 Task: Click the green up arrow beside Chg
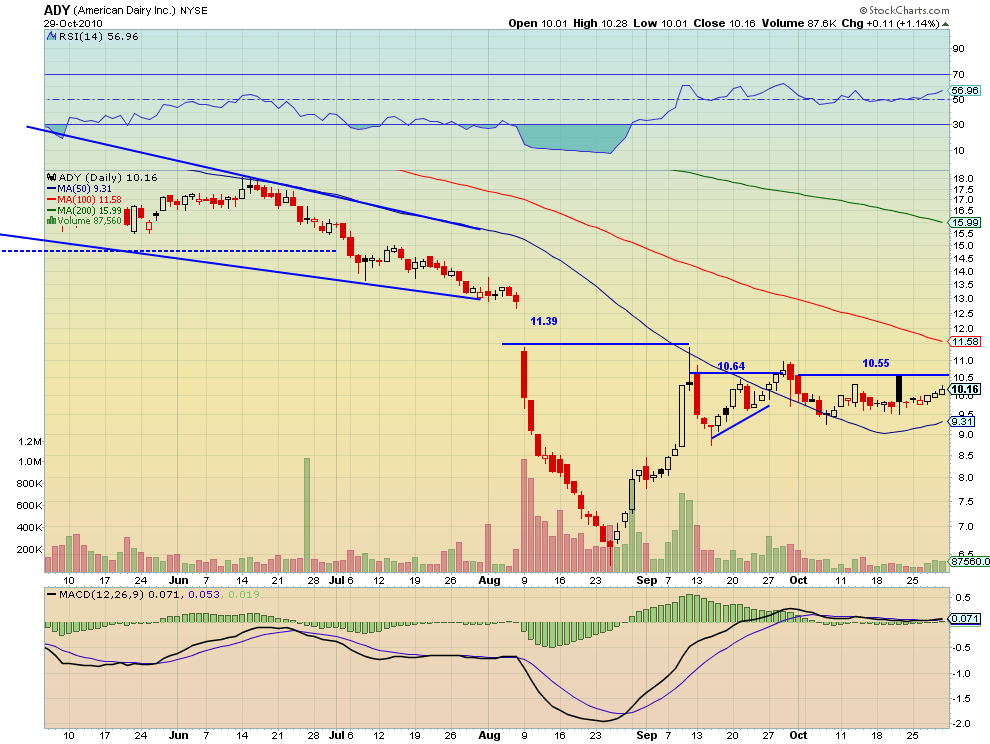point(945,24)
